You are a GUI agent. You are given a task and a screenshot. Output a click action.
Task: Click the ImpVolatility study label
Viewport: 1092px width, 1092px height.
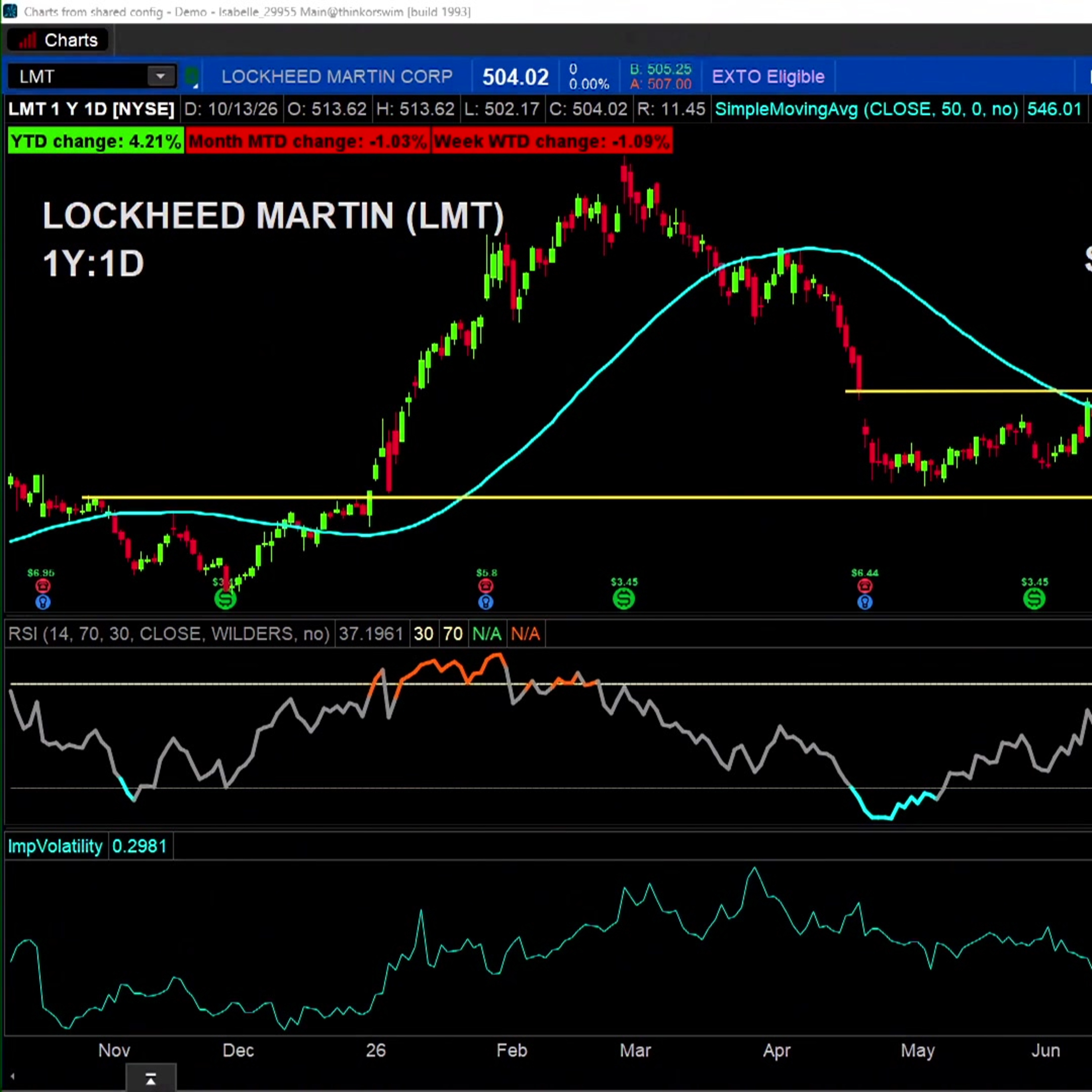[x=55, y=846]
